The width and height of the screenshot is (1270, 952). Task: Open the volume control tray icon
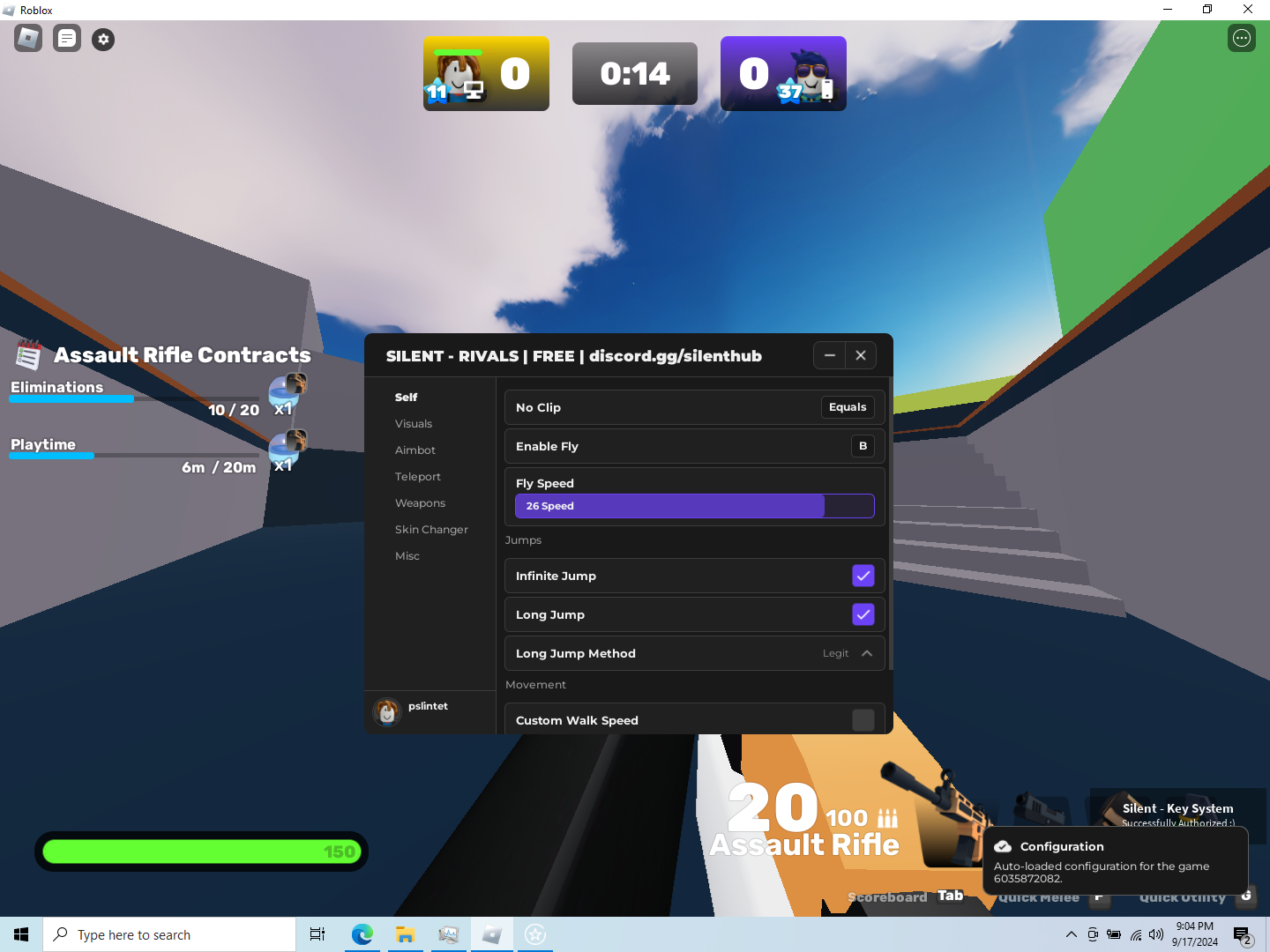coord(1156,934)
